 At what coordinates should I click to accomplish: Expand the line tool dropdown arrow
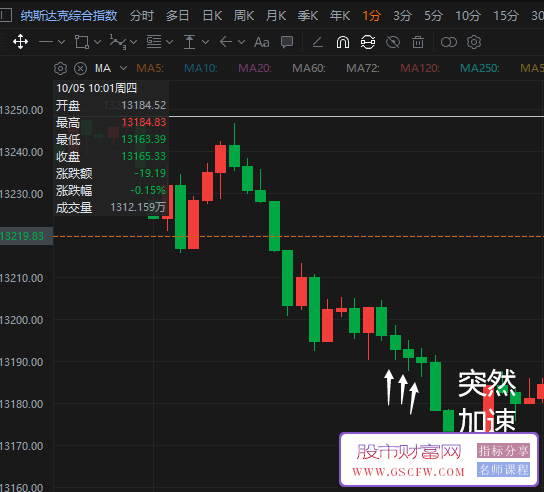pos(62,42)
